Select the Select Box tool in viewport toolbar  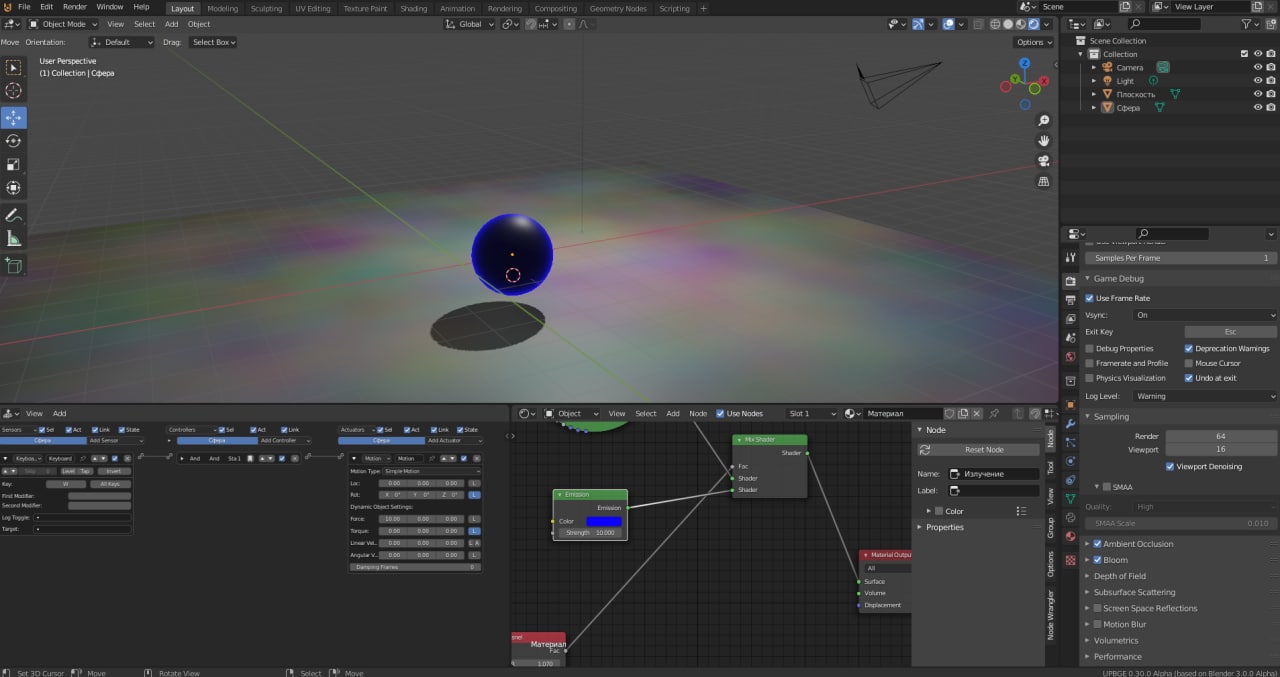pos(13,67)
